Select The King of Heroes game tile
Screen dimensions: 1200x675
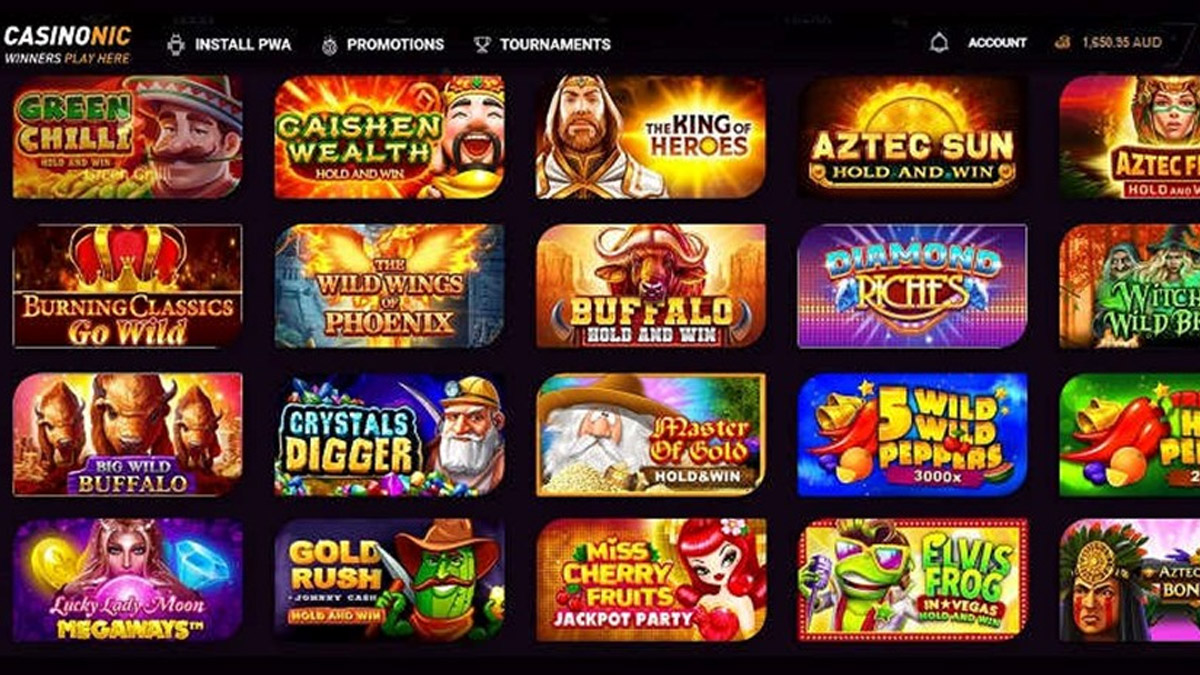[x=651, y=137]
